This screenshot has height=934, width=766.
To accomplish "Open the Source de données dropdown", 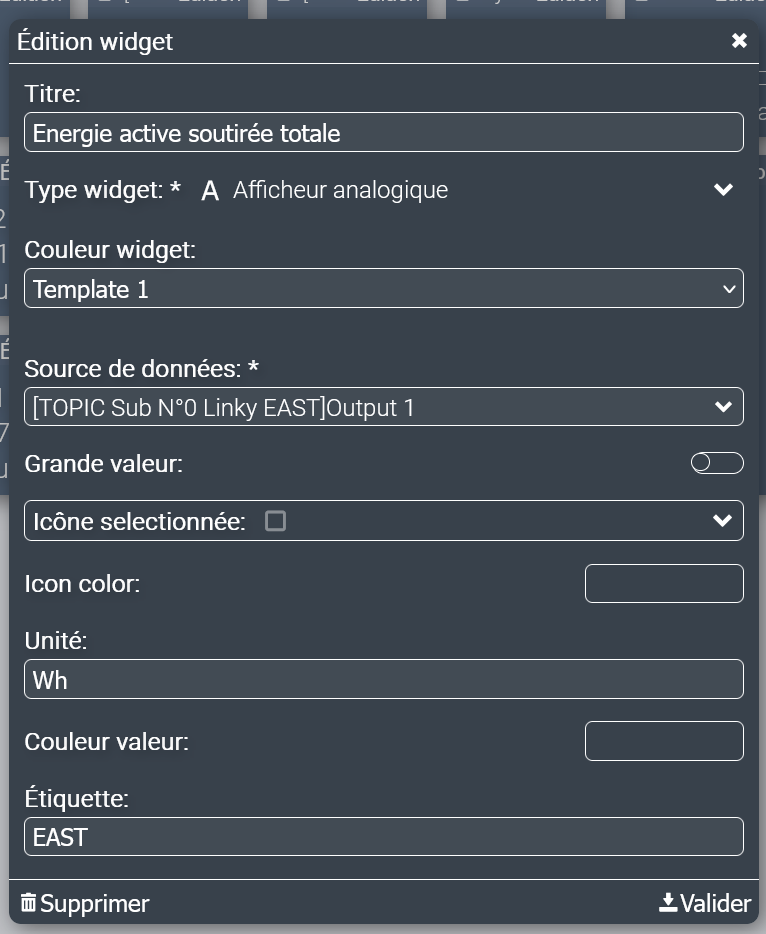I will pos(383,407).
